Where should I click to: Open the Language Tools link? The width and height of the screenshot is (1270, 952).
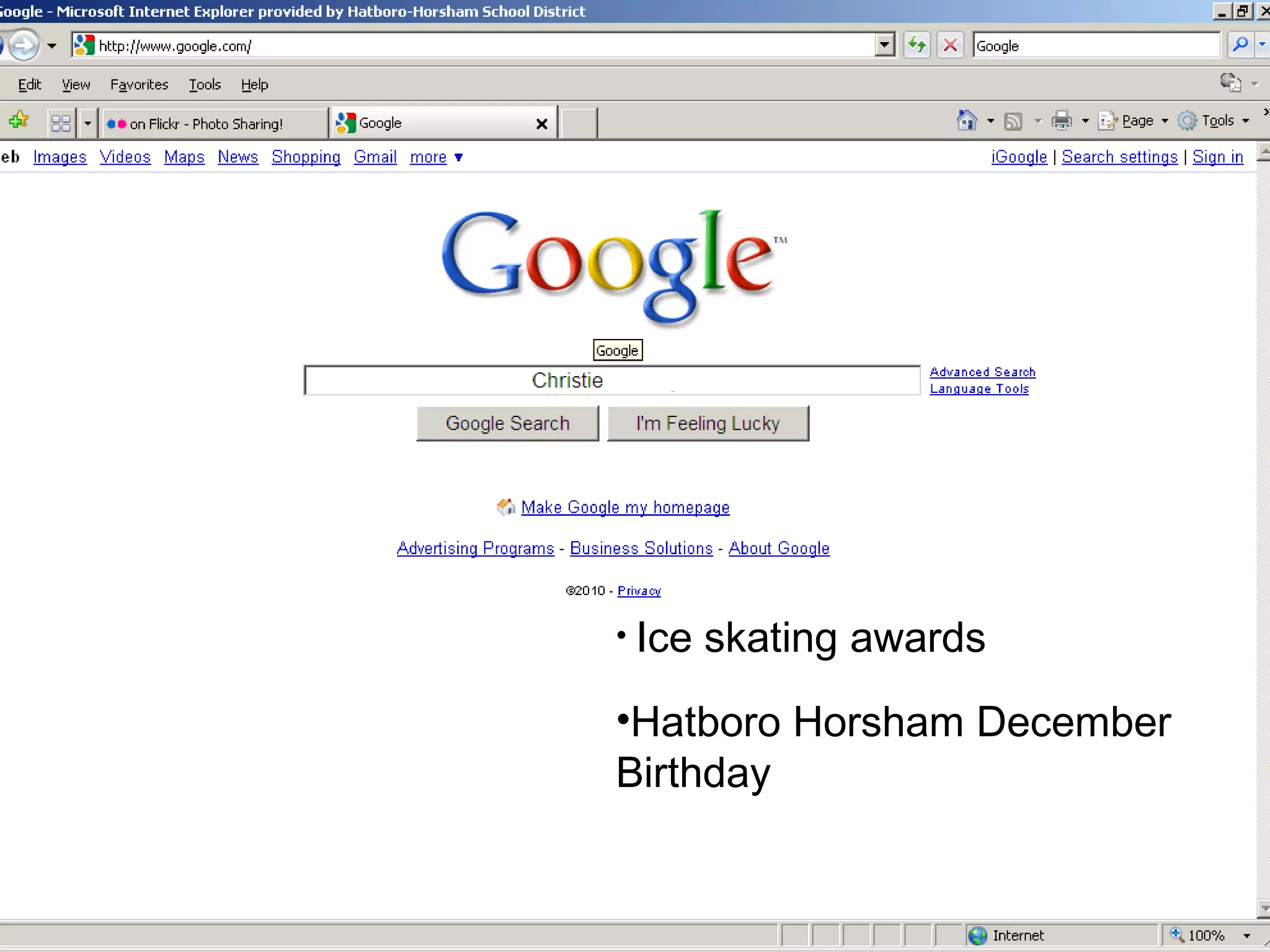[x=979, y=389]
